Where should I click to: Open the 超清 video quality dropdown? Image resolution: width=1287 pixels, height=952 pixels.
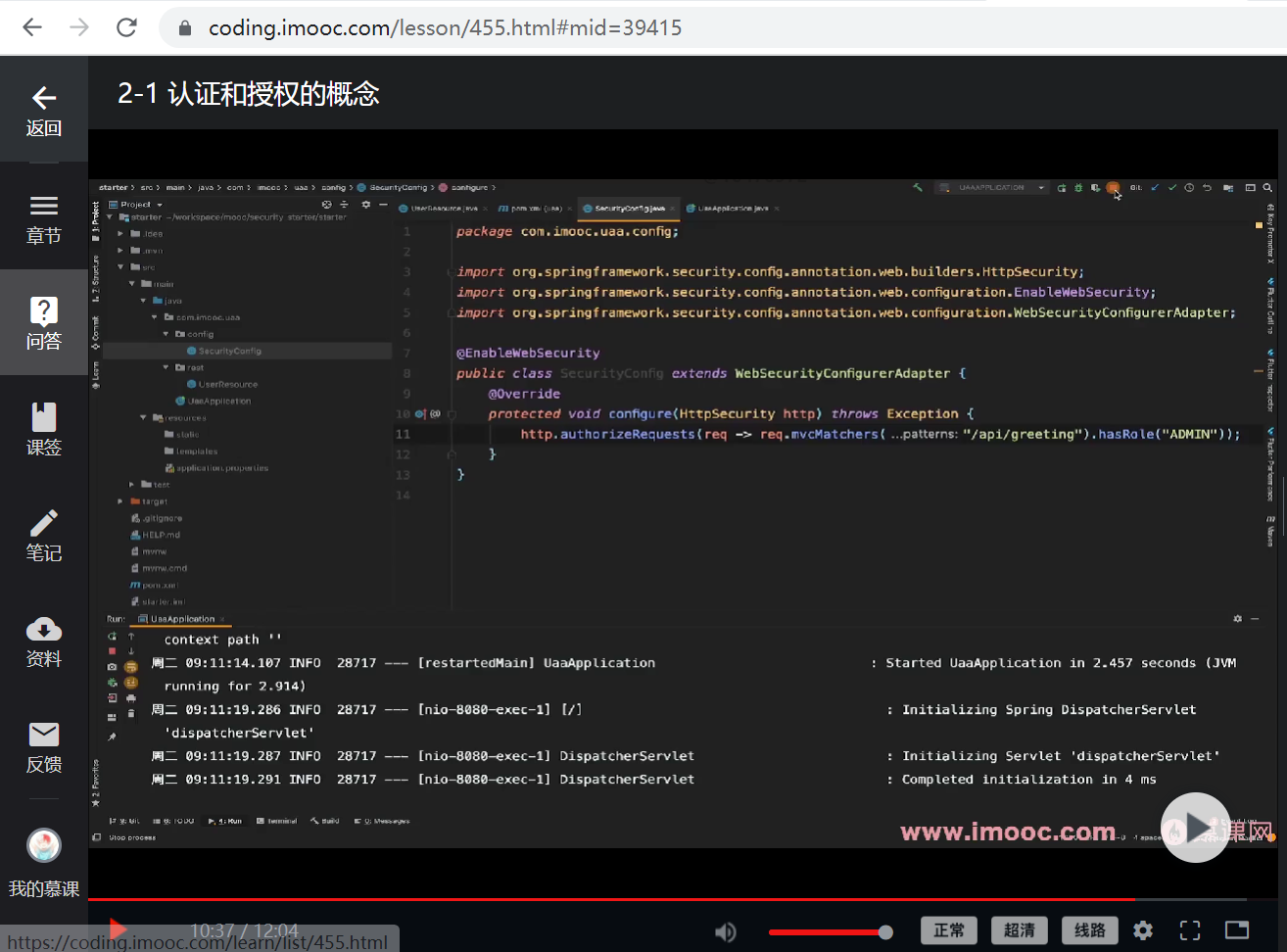(x=1019, y=930)
